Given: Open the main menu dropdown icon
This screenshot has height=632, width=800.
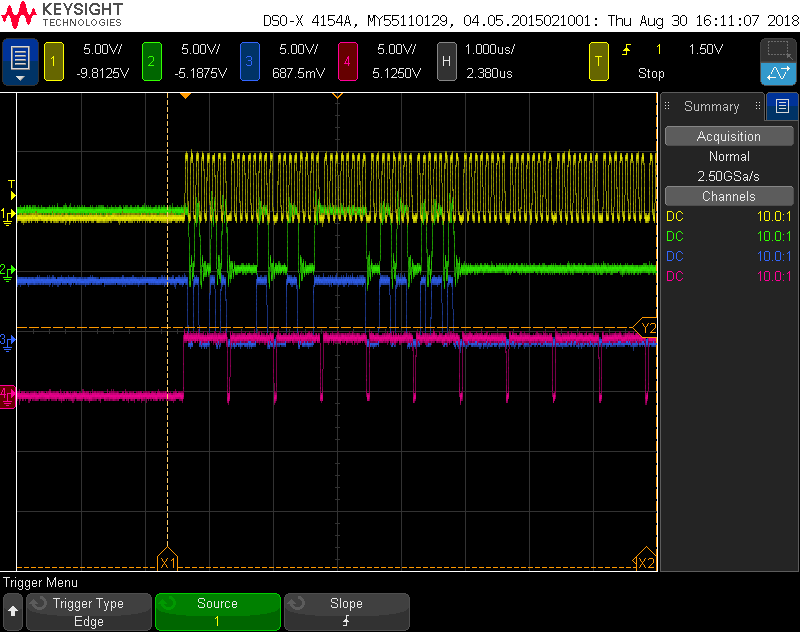Looking at the screenshot, I should 20,62.
